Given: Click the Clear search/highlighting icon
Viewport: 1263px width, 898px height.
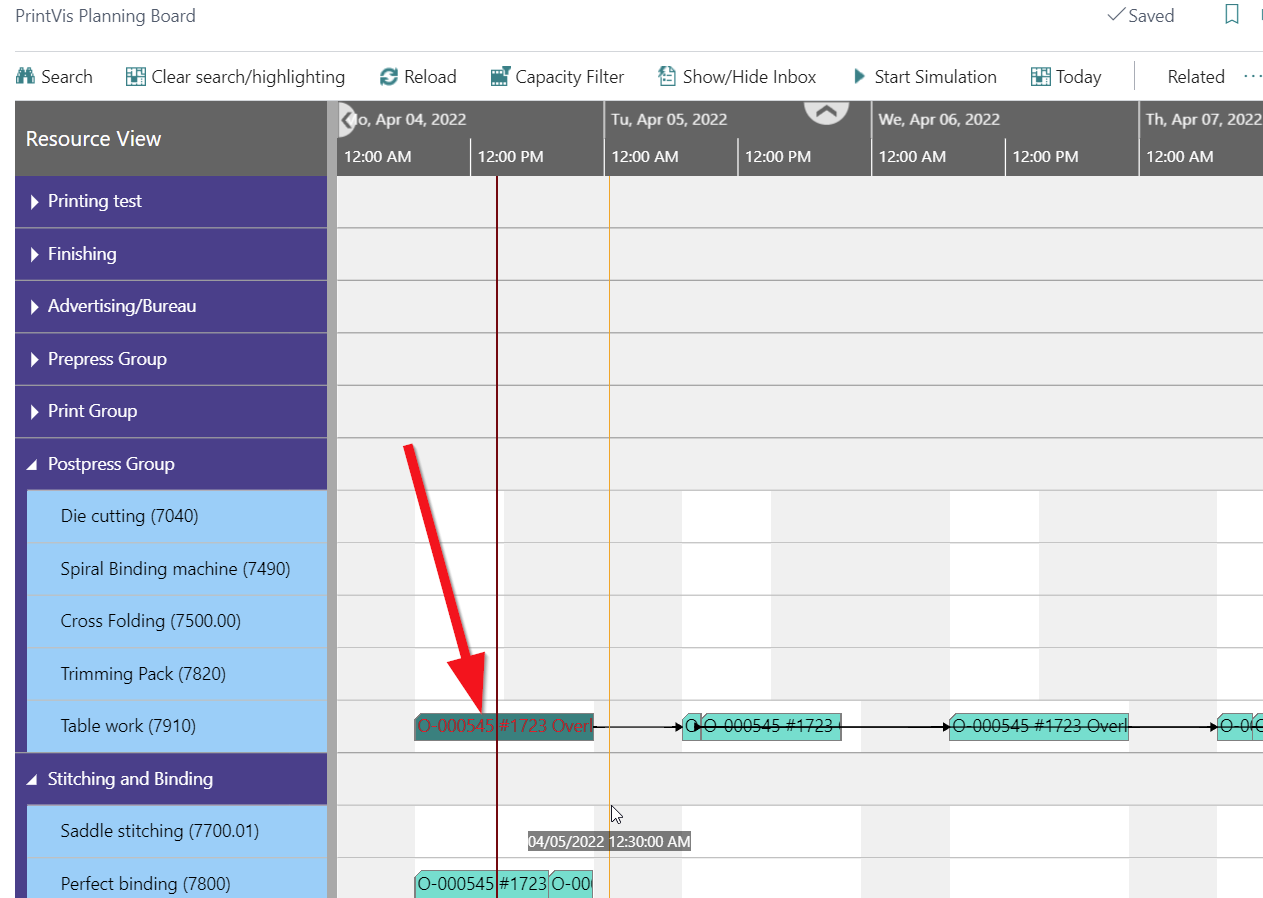Looking at the screenshot, I should tap(136, 77).
